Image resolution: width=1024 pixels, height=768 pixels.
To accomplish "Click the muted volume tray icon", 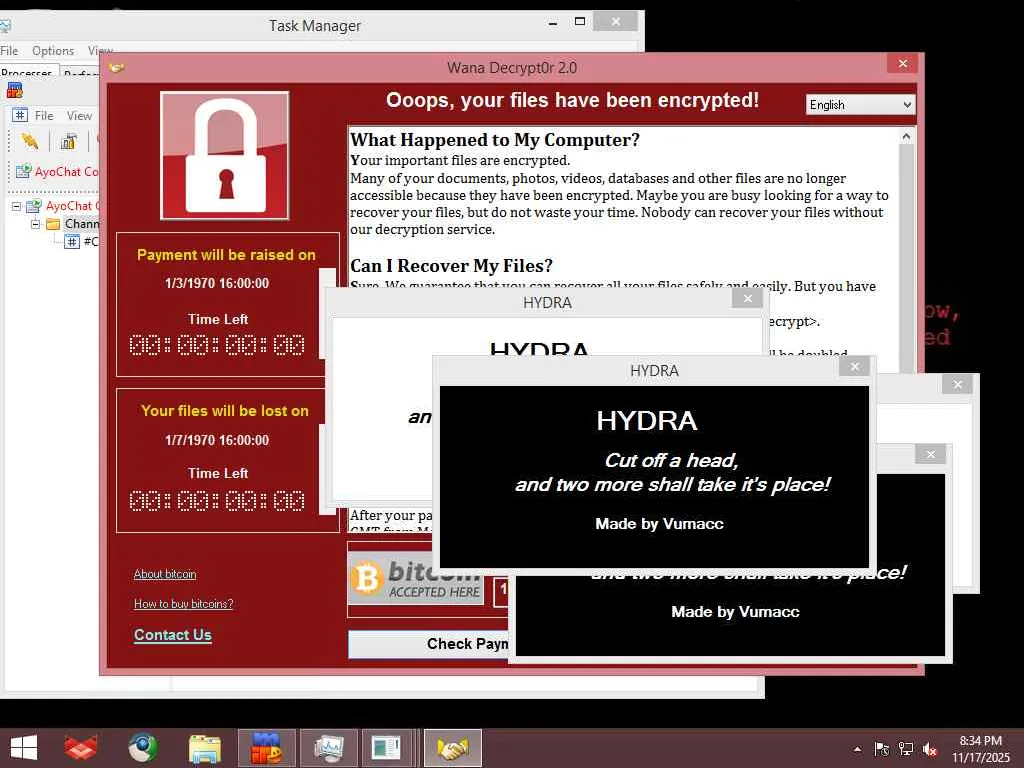I will click(x=930, y=750).
